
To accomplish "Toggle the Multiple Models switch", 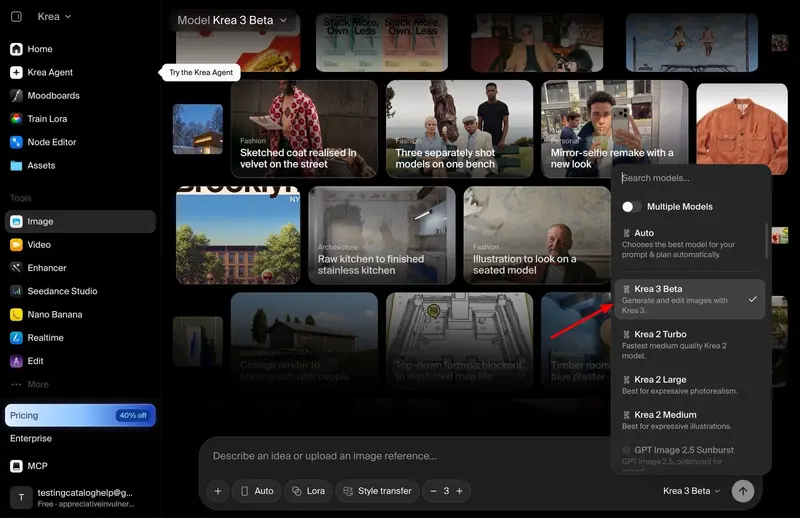I will pos(631,207).
